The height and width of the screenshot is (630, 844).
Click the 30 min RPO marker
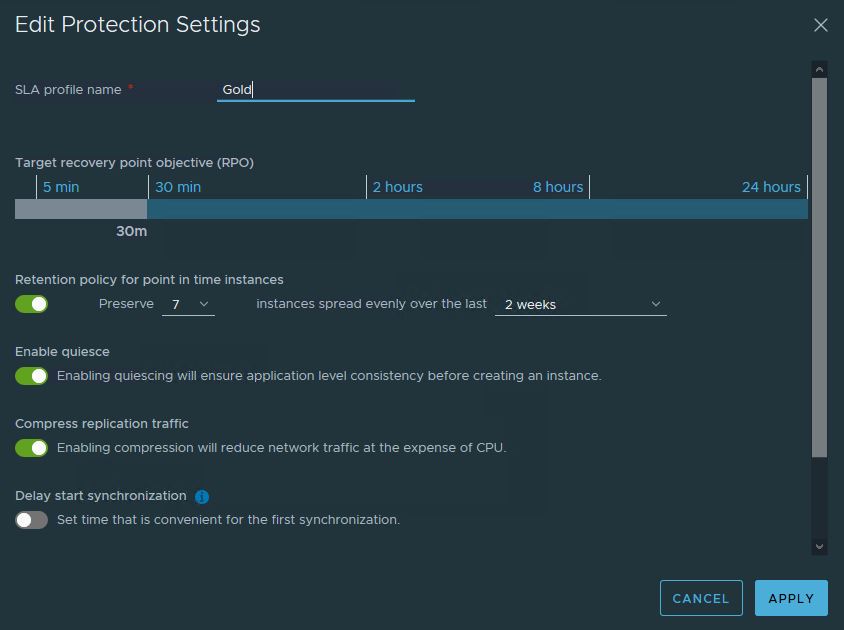[178, 187]
